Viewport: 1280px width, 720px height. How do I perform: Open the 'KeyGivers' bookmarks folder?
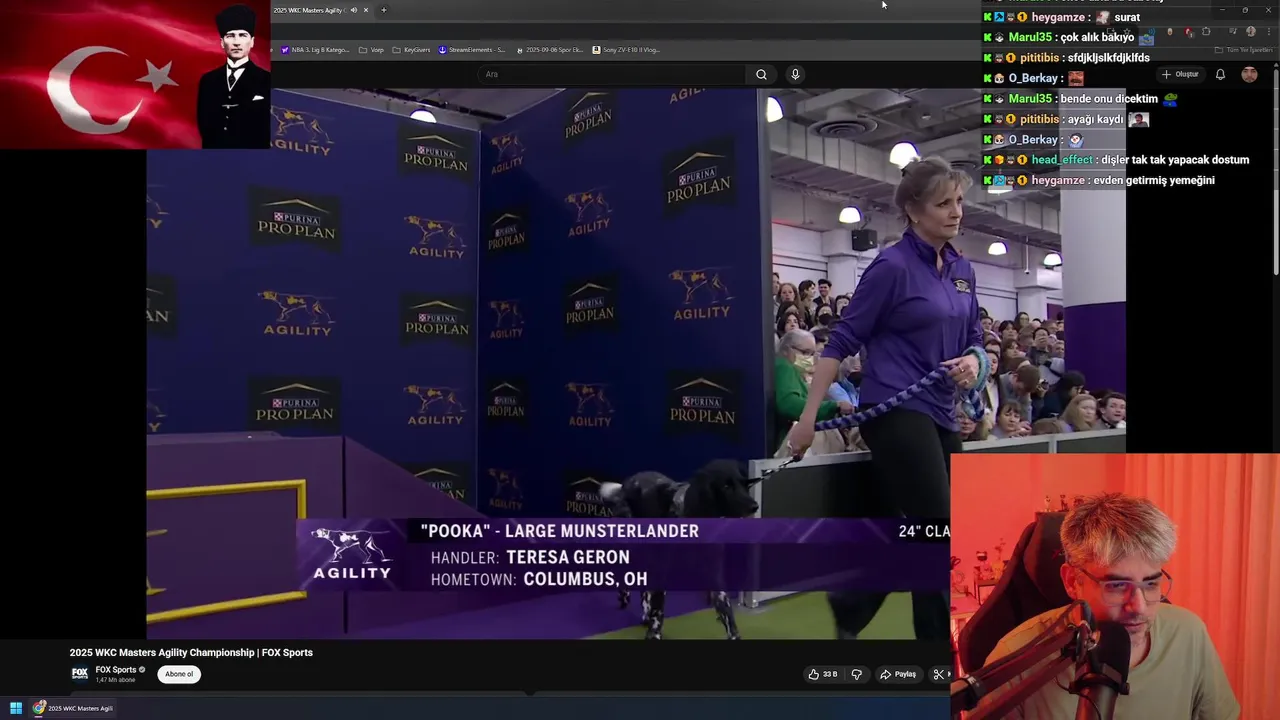(x=411, y=49)
